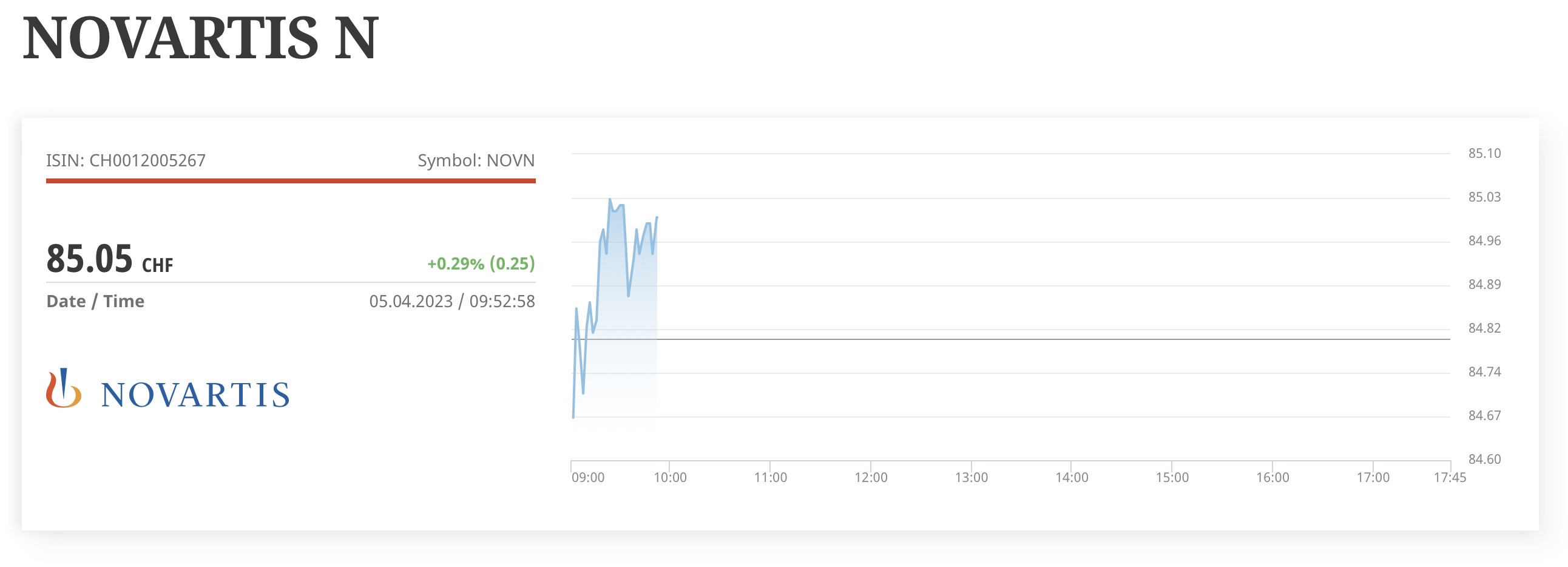Click the 16:00 time axis label
The image size is (1568, 567).
(1272, 478)
